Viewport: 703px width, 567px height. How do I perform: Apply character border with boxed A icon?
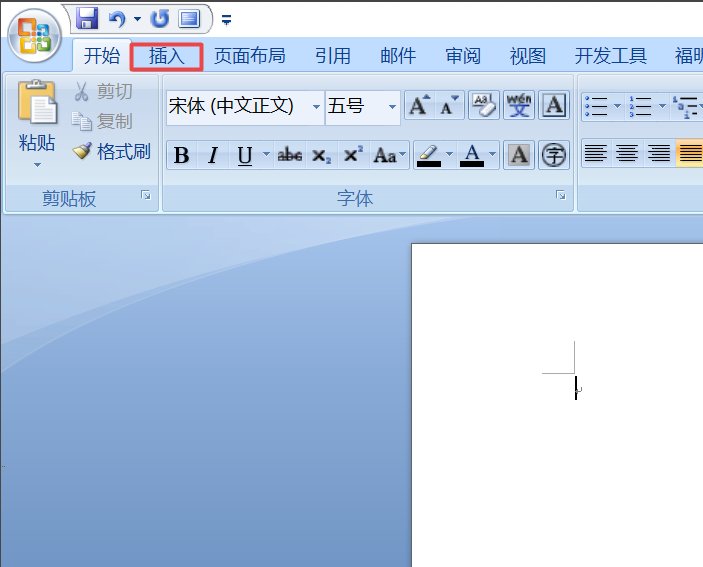[554, 106]
